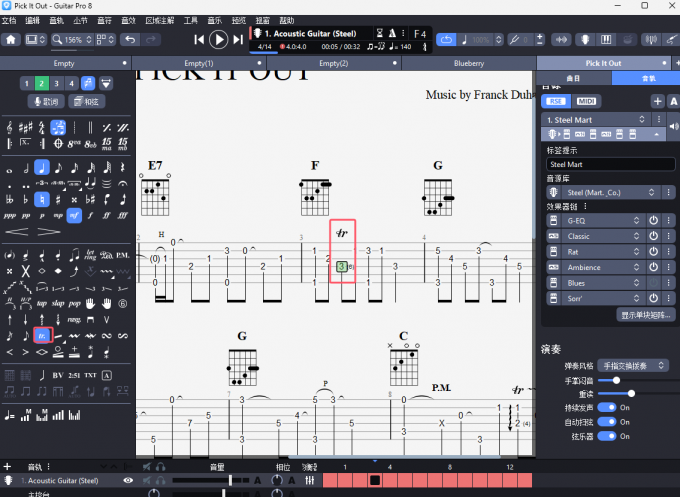Screen dimensions: 680x497
Task: Click the MIDI button
Action: click(588, 101)
